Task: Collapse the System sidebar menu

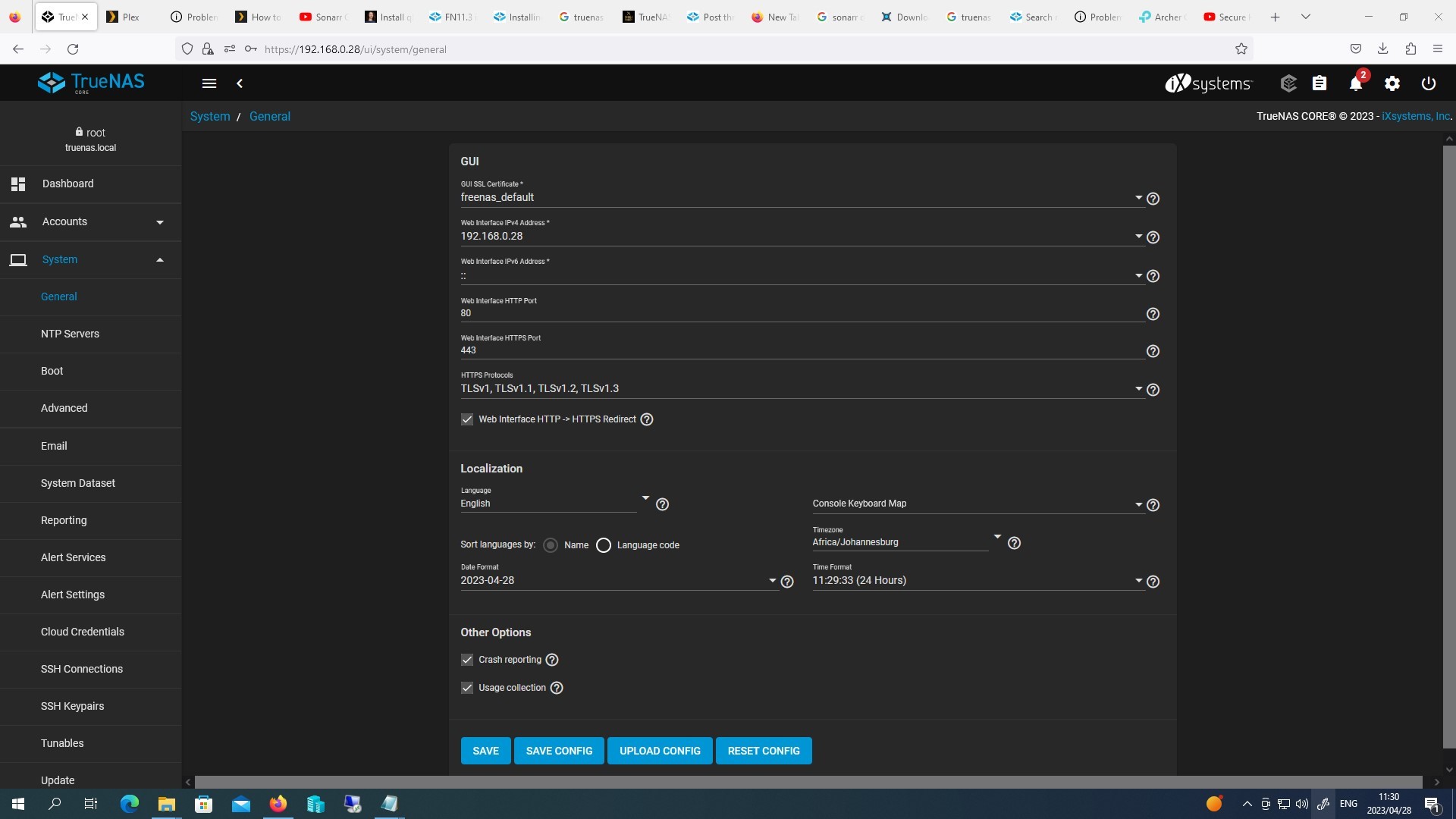Action: click(91, 259)
